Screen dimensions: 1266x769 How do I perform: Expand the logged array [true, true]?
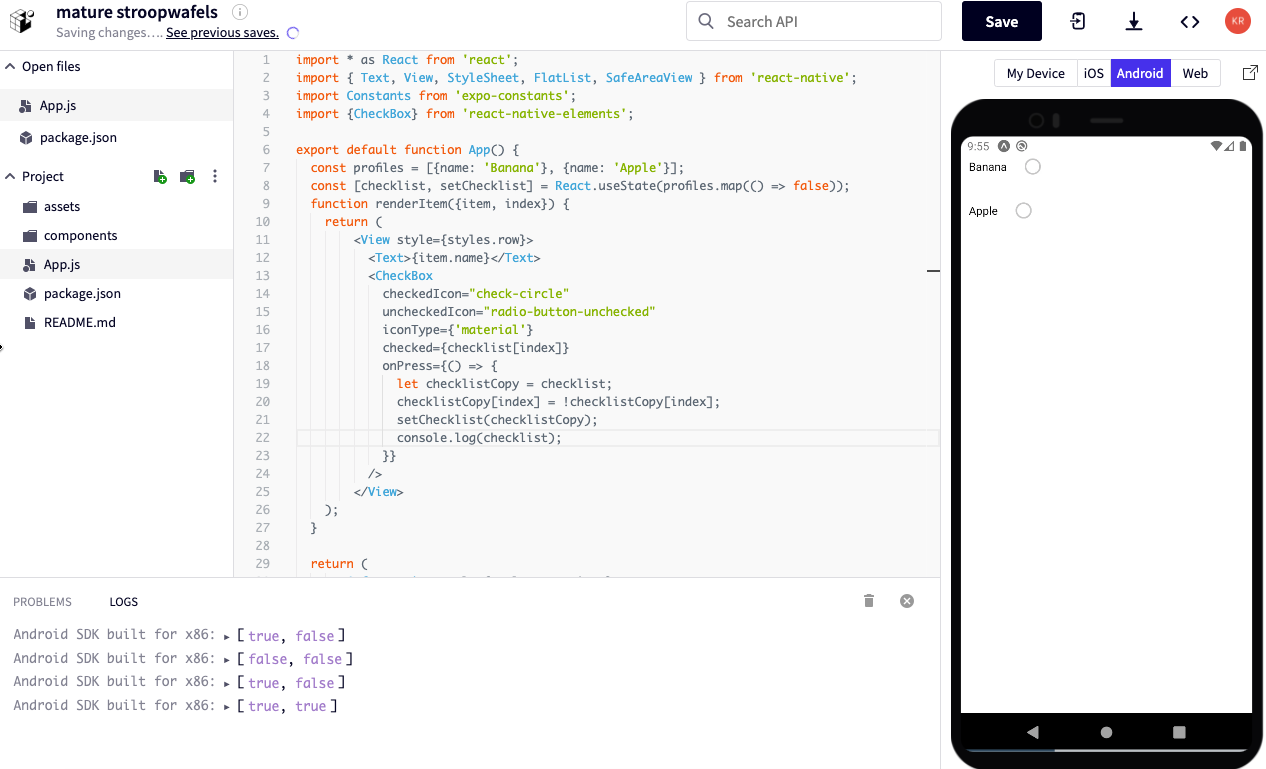pos(228,706)
